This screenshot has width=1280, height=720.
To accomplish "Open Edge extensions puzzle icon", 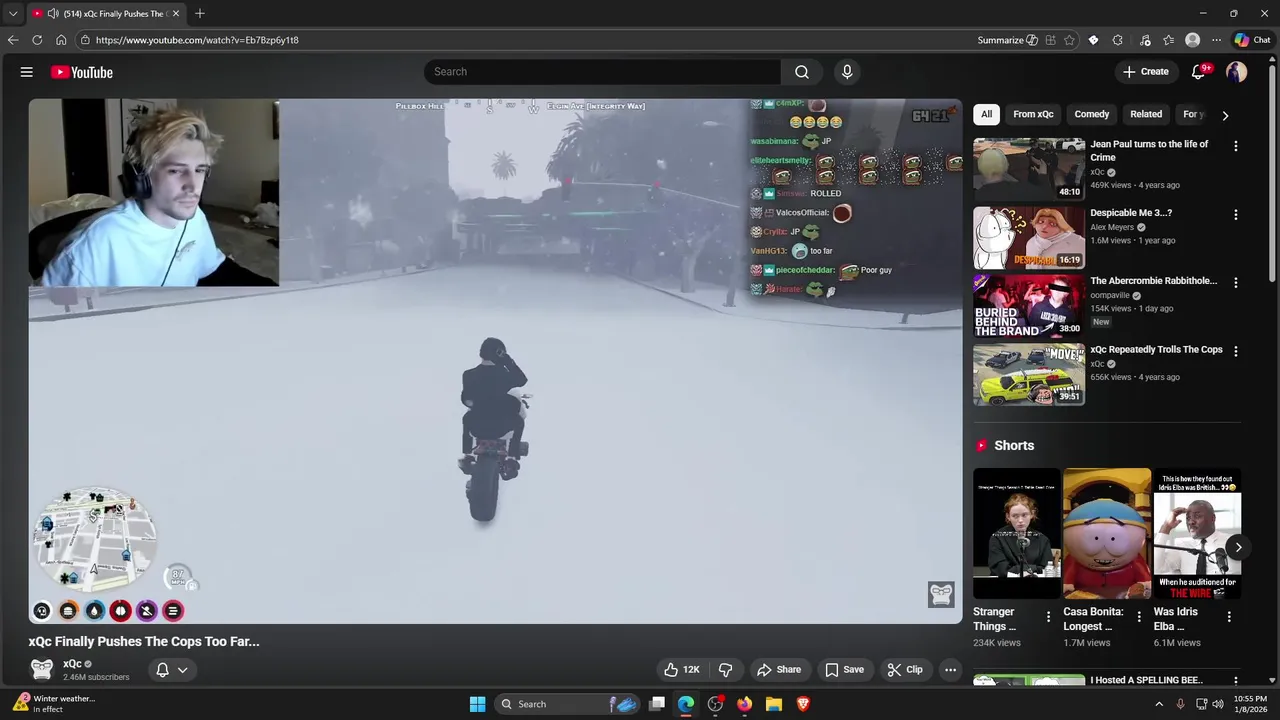I will pyautogui.click(x=1118, y=40).
